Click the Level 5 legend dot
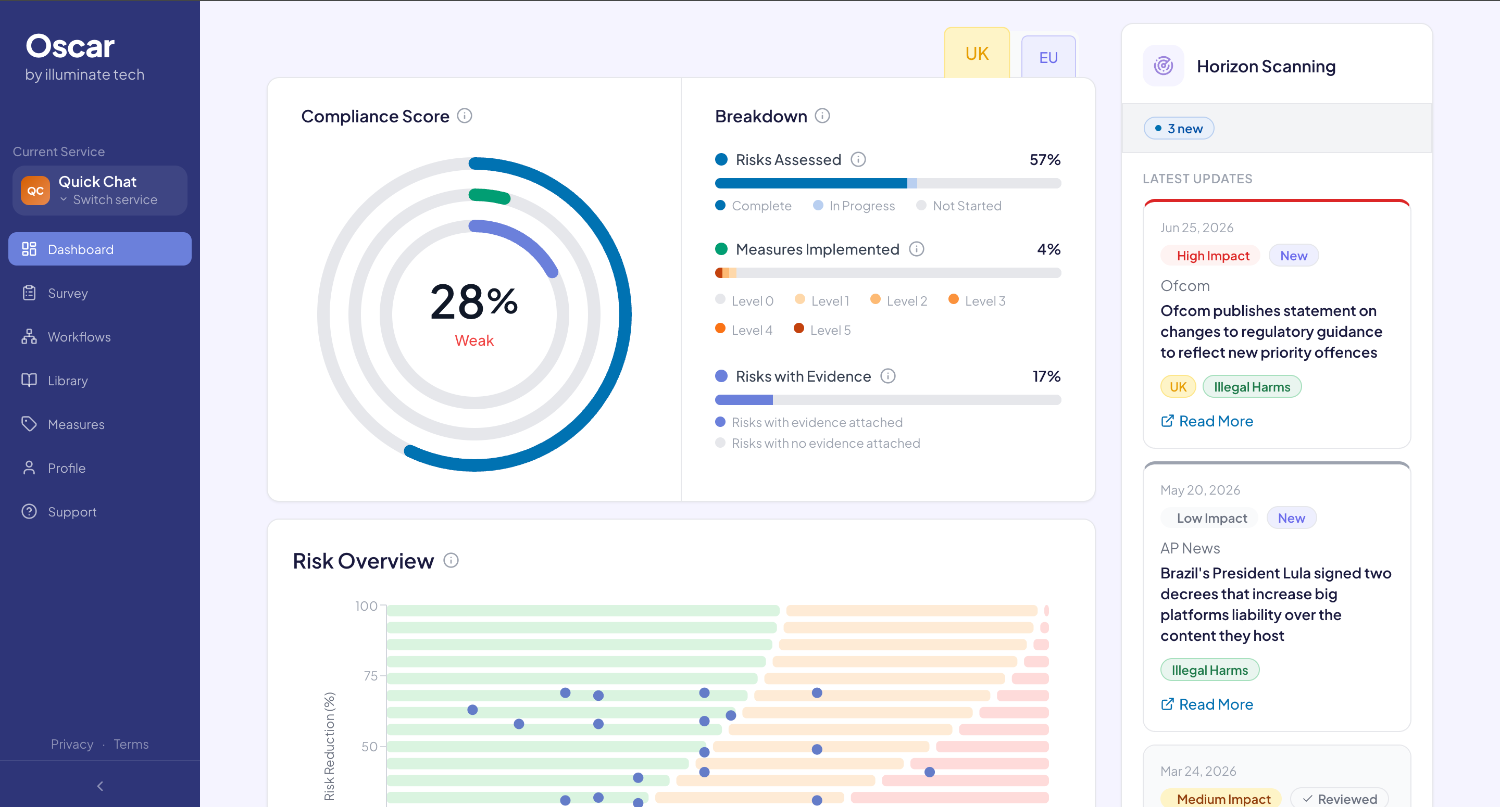 tap(799, 329)
